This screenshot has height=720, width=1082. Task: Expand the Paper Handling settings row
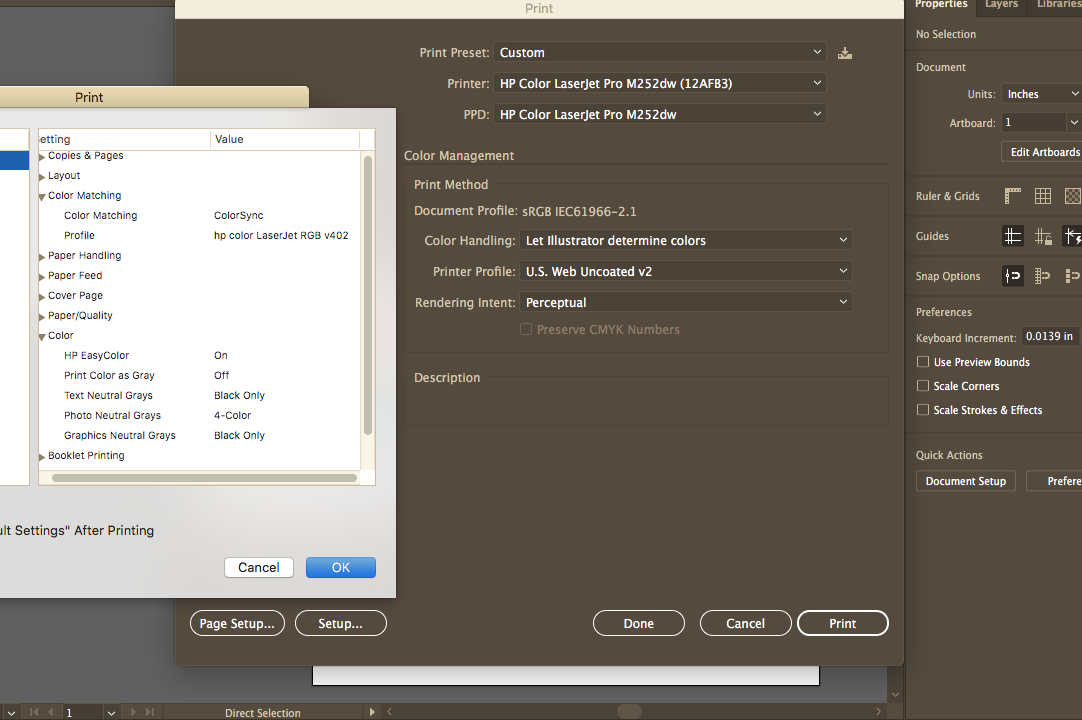pos(43,256)
